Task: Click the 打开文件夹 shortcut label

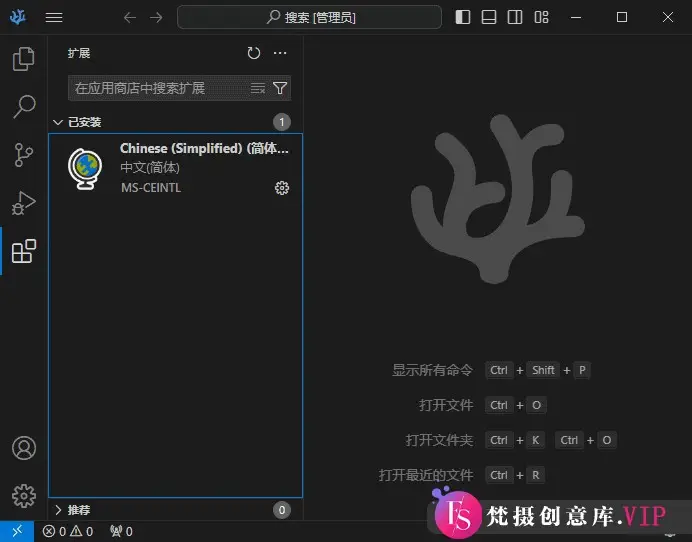Action: point(440,440)
